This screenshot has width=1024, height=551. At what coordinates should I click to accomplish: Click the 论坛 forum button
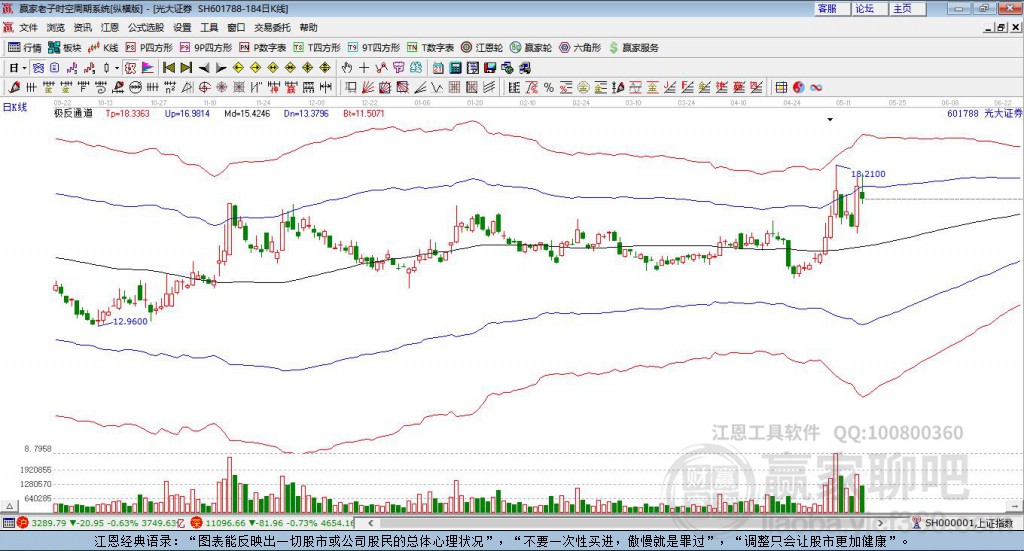[x=870, y=8]
